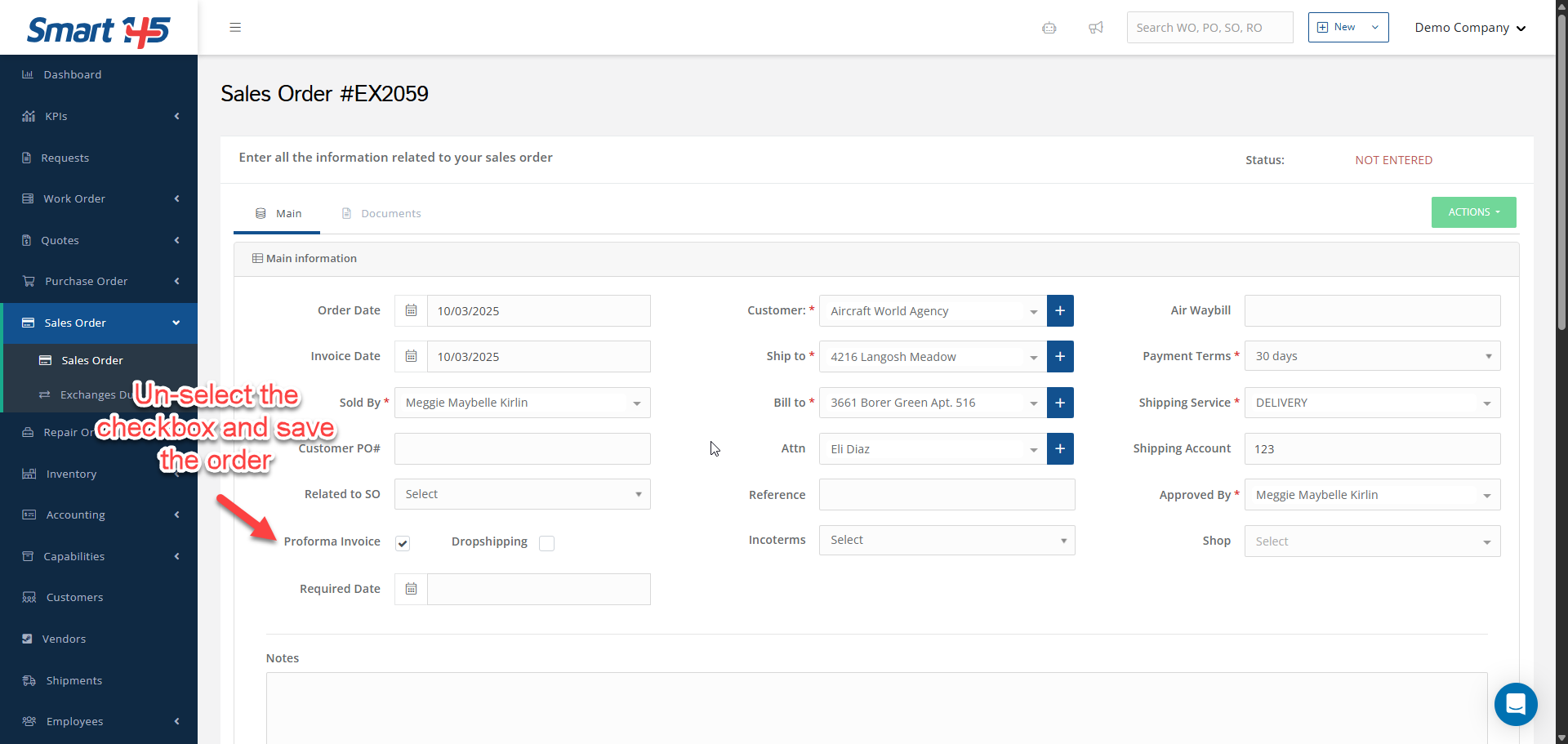The width and height of the screenshot is (1568, 744).
Task: Open the Demo Company account menu
Action: point(1470,28)
